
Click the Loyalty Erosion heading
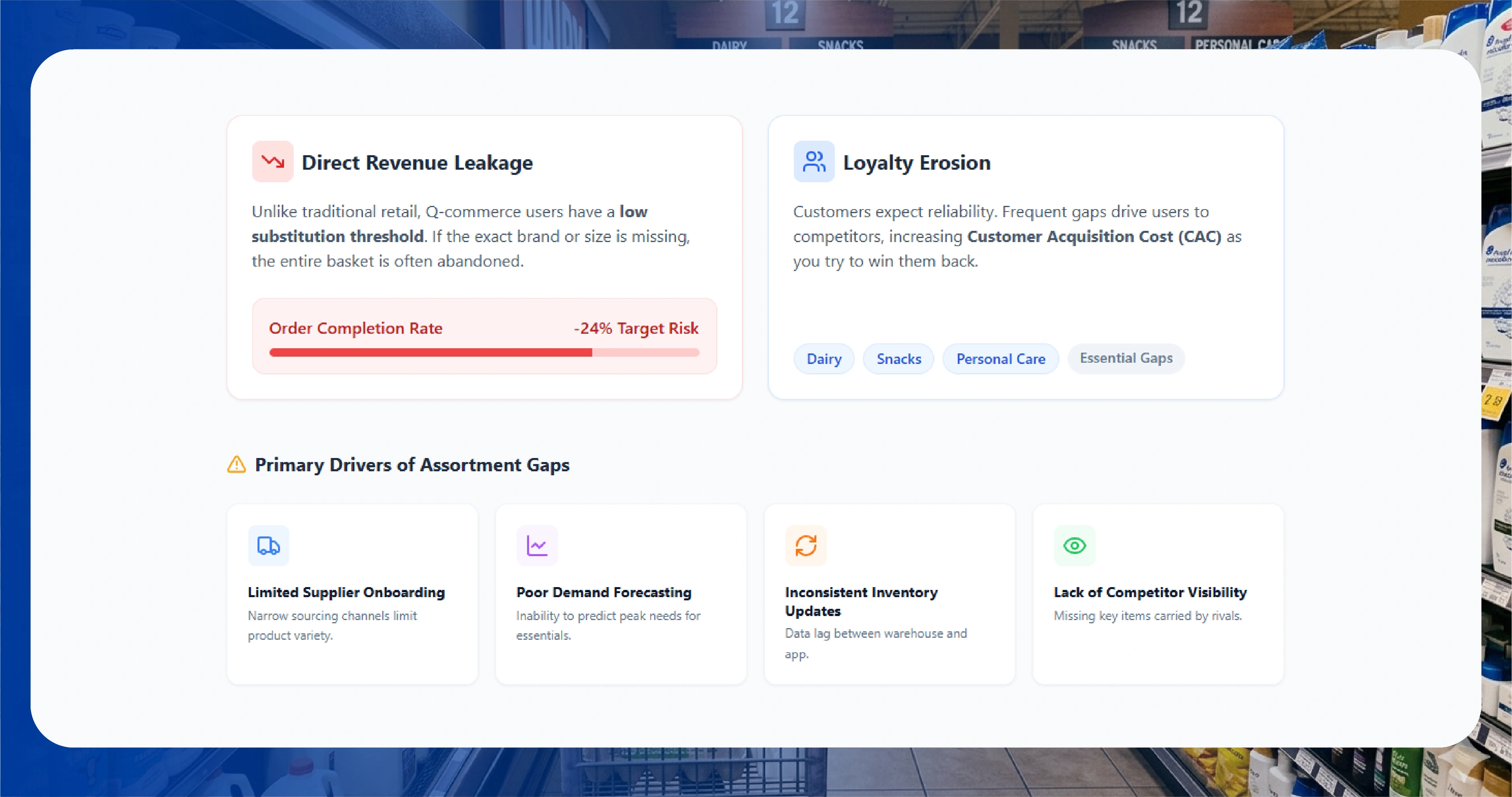coord(916,162)
